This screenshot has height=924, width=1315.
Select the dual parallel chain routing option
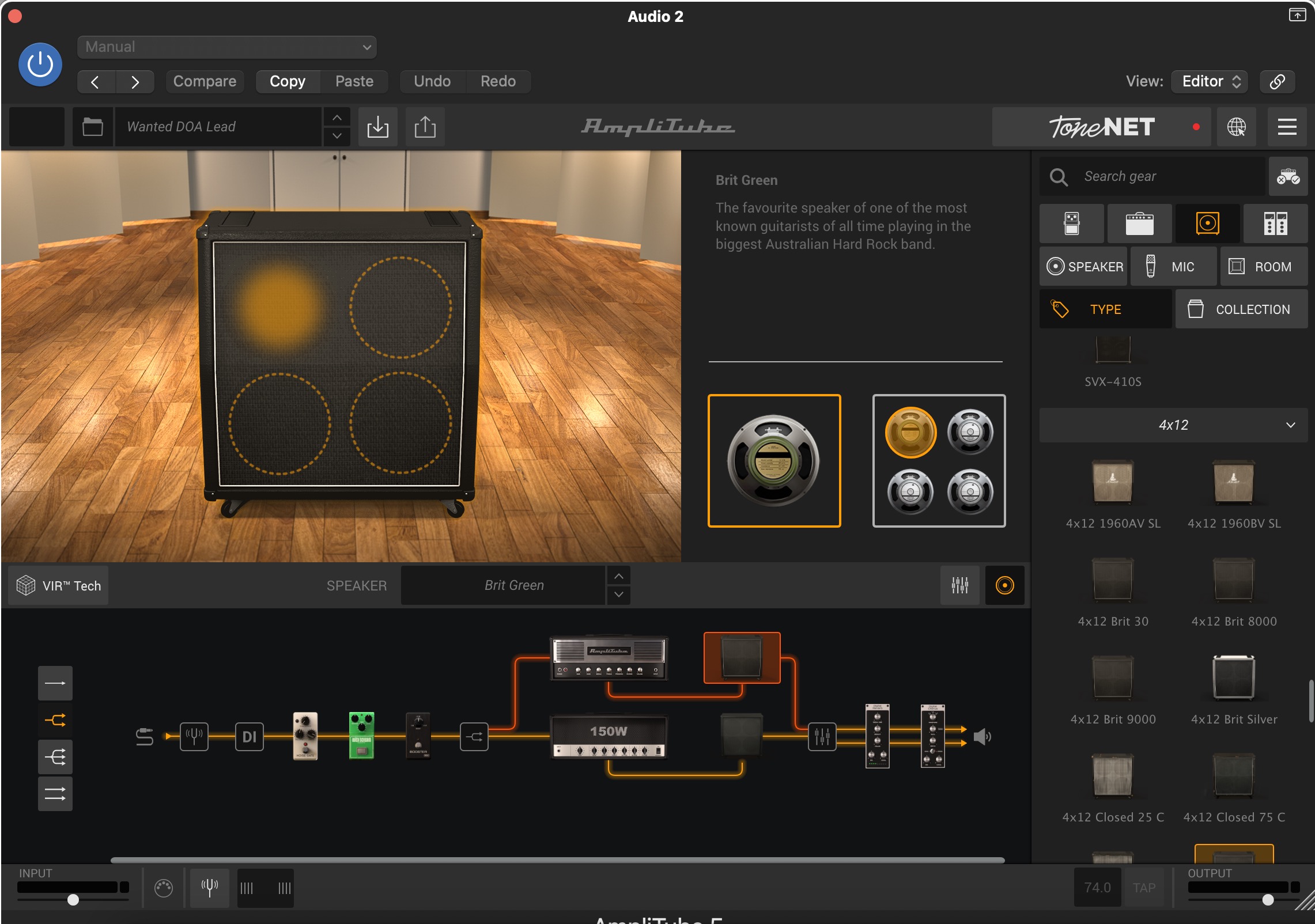click(55, 794)
